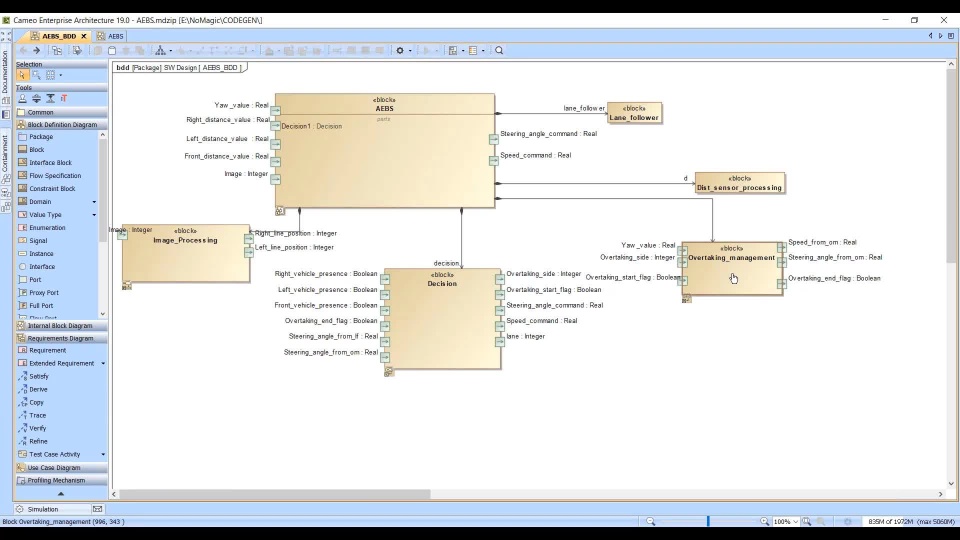Open the selection mode dropdown arrow in Selection

click(x=61, y=75)
